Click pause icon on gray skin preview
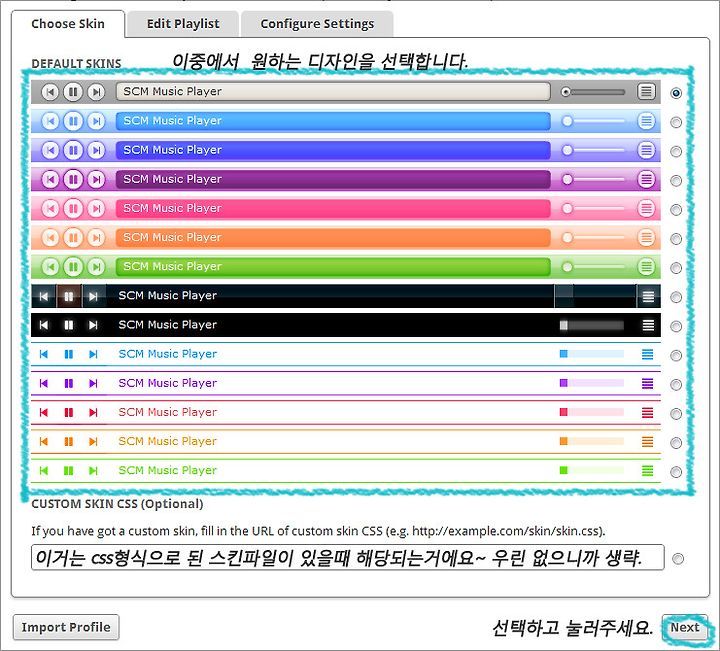Screen dimensions: 720x651 [x=73, y=92]
